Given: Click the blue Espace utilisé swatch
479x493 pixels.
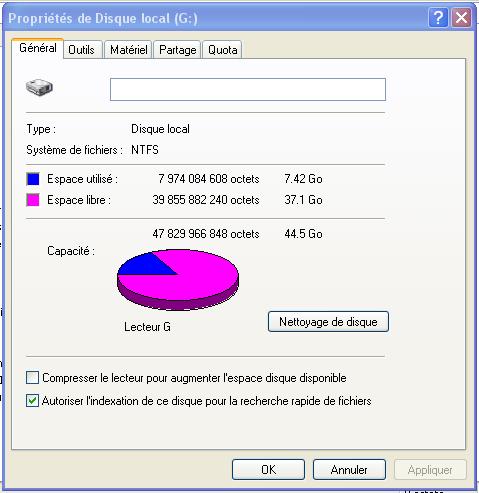Looking at the screenshot, I should pyautogui.click(x=33, y=179).
